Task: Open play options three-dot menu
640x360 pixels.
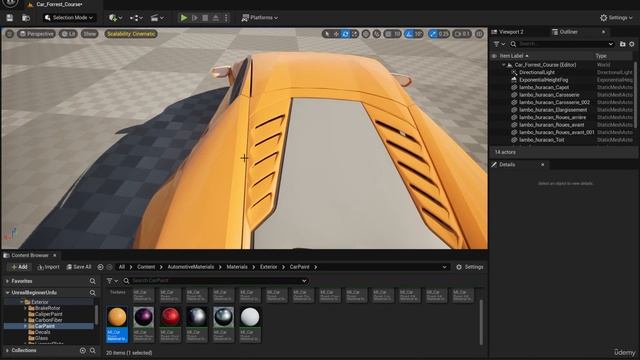Action: tap(226, 18)
